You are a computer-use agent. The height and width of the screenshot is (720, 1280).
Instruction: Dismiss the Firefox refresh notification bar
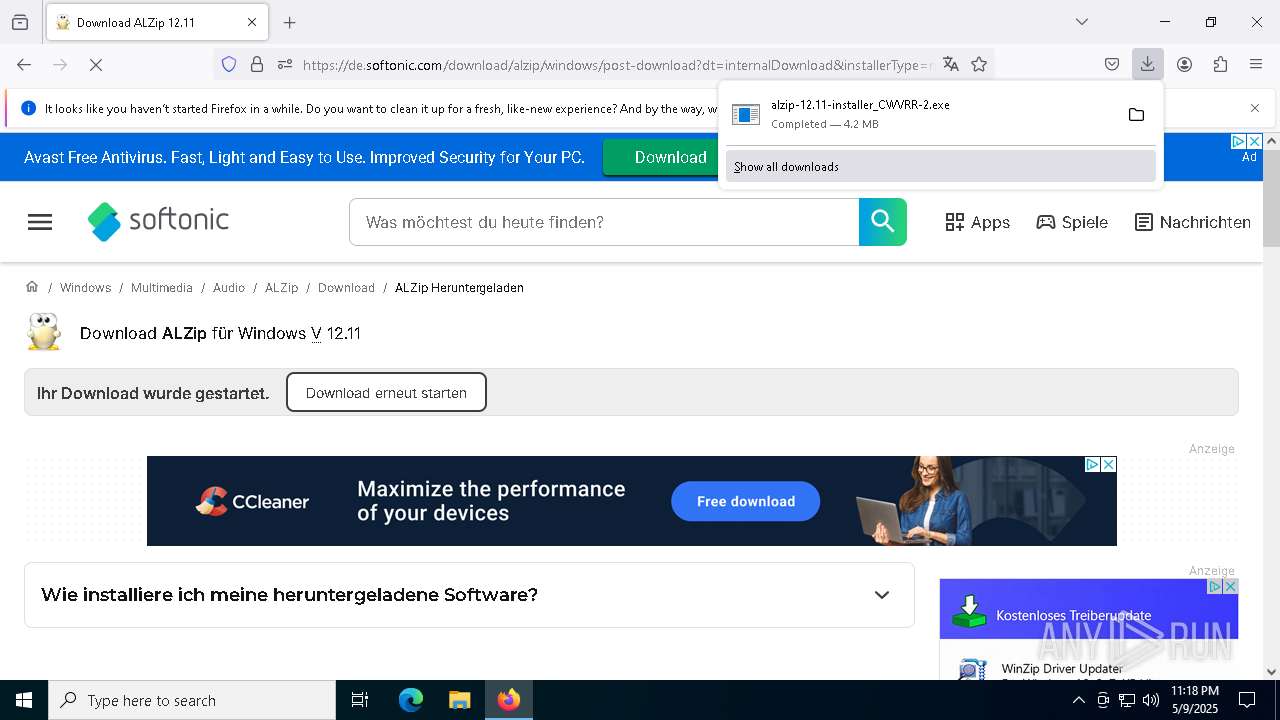click(1255, 108)
